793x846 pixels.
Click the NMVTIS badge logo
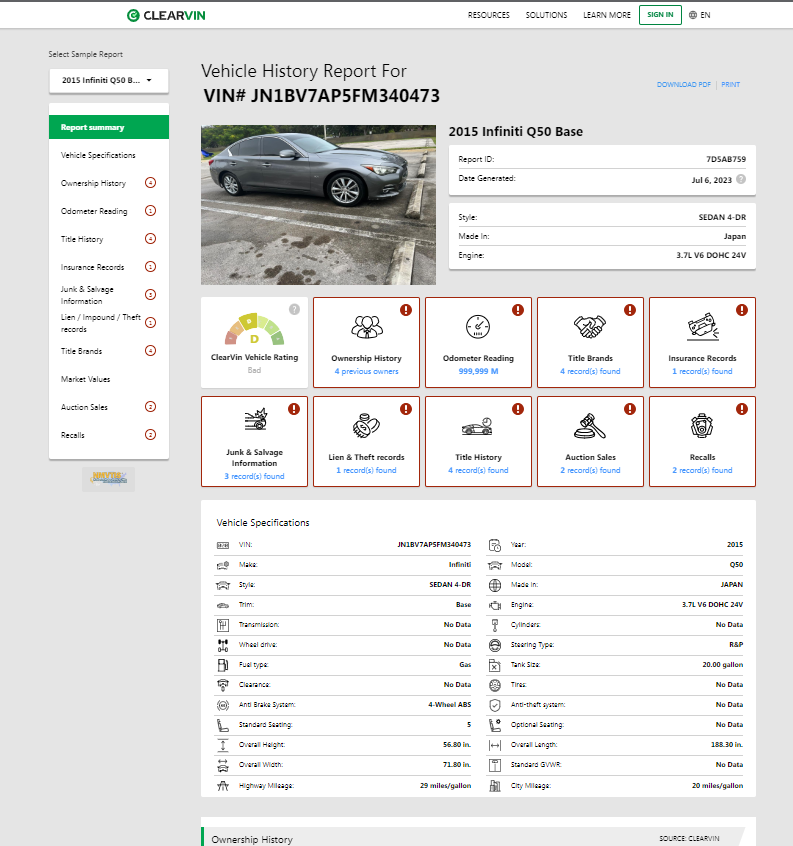click(x=108, y=479)
